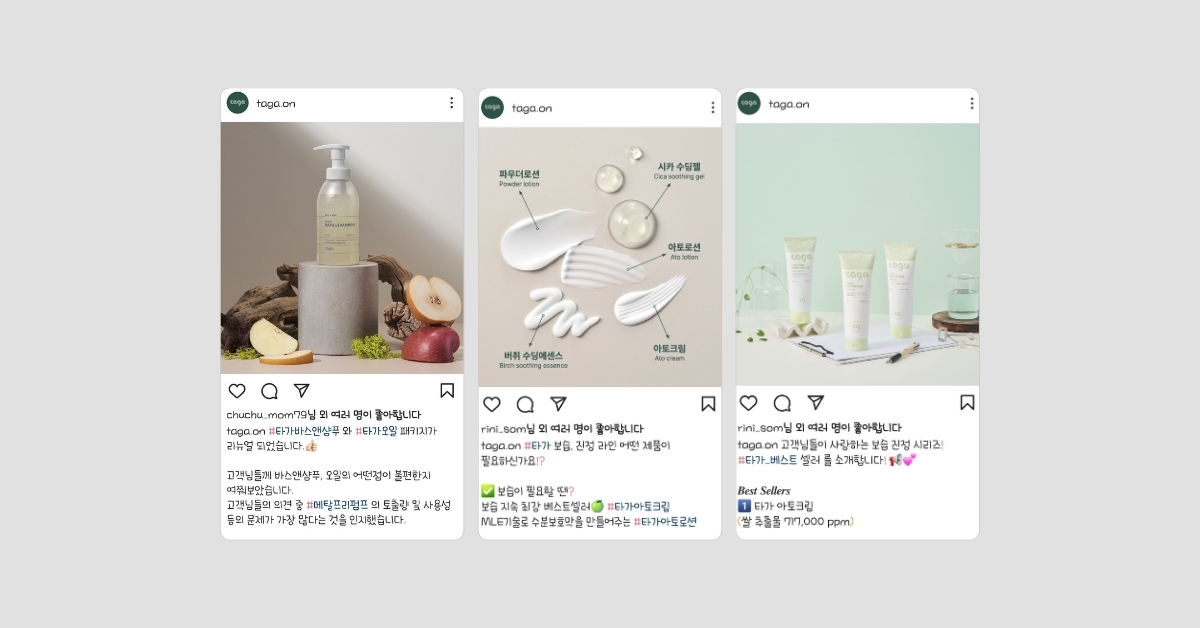Open three-dot menu on the middle post
This screenshot has width=1200, height=628.
(712, 108)
